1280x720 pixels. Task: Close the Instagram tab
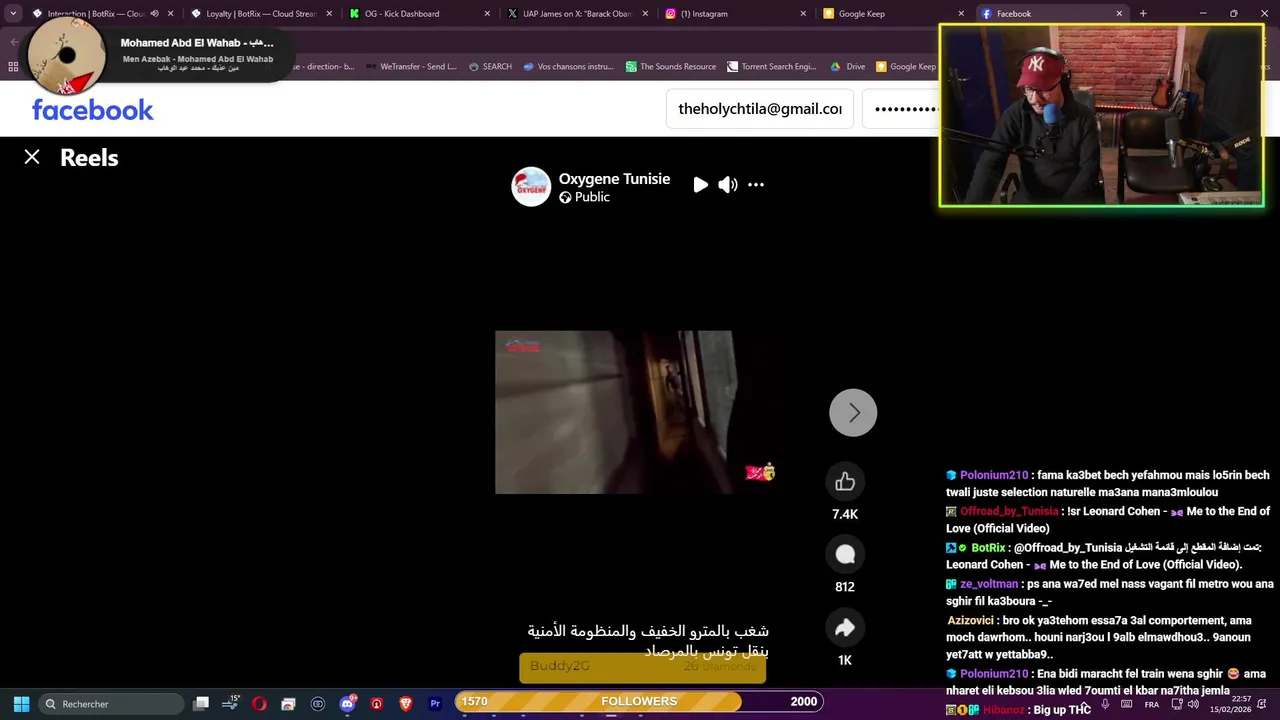(x=803, y=14)
